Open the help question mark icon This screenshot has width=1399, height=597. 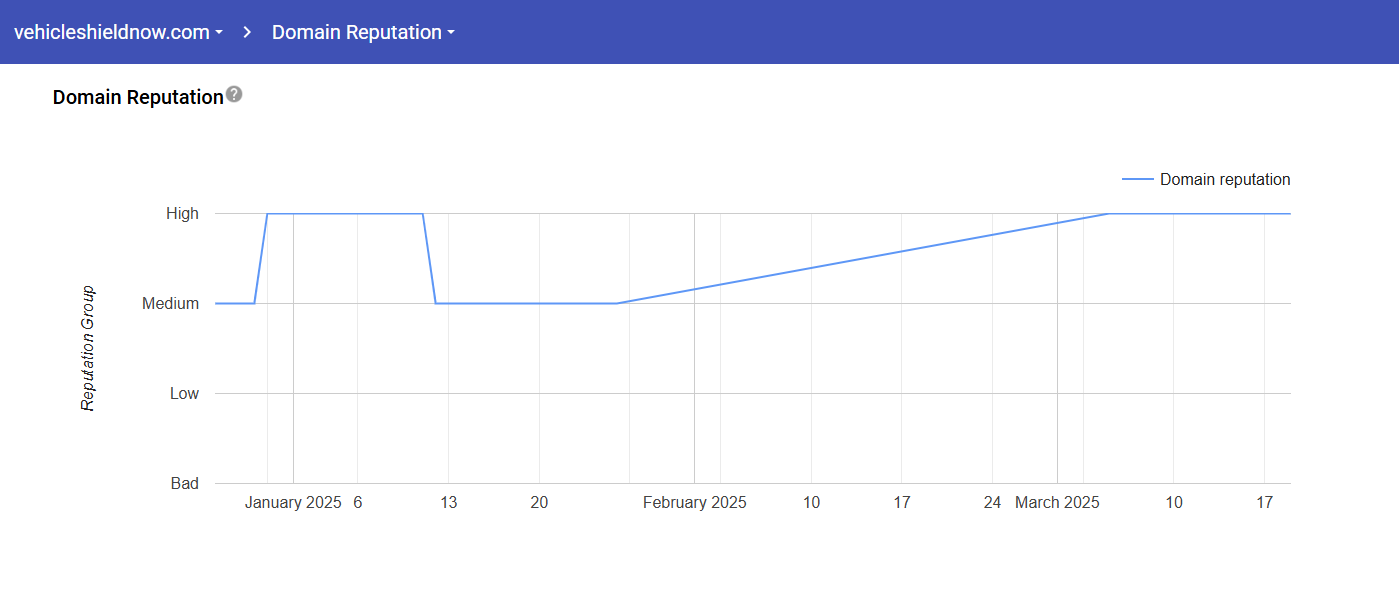click(234, 95)
